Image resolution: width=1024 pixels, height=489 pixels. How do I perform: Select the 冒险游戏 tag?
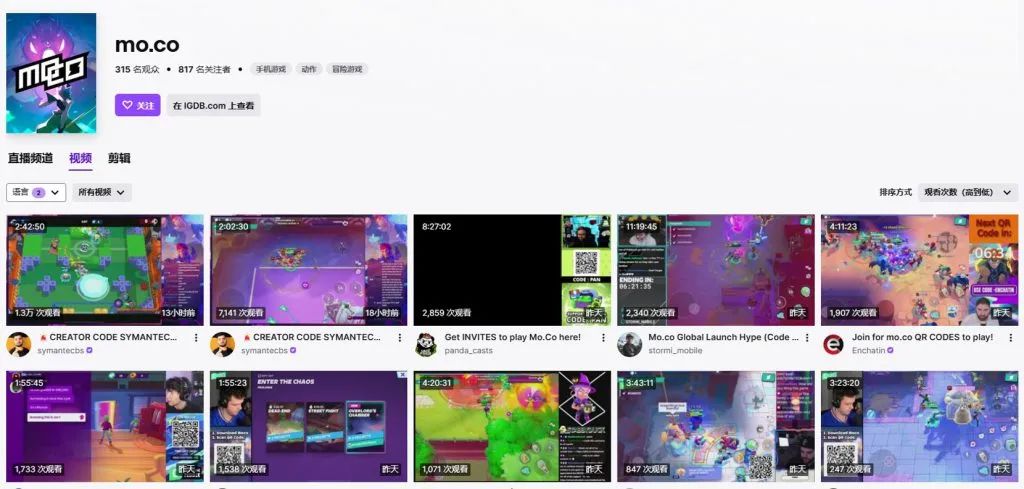[347, 69]
